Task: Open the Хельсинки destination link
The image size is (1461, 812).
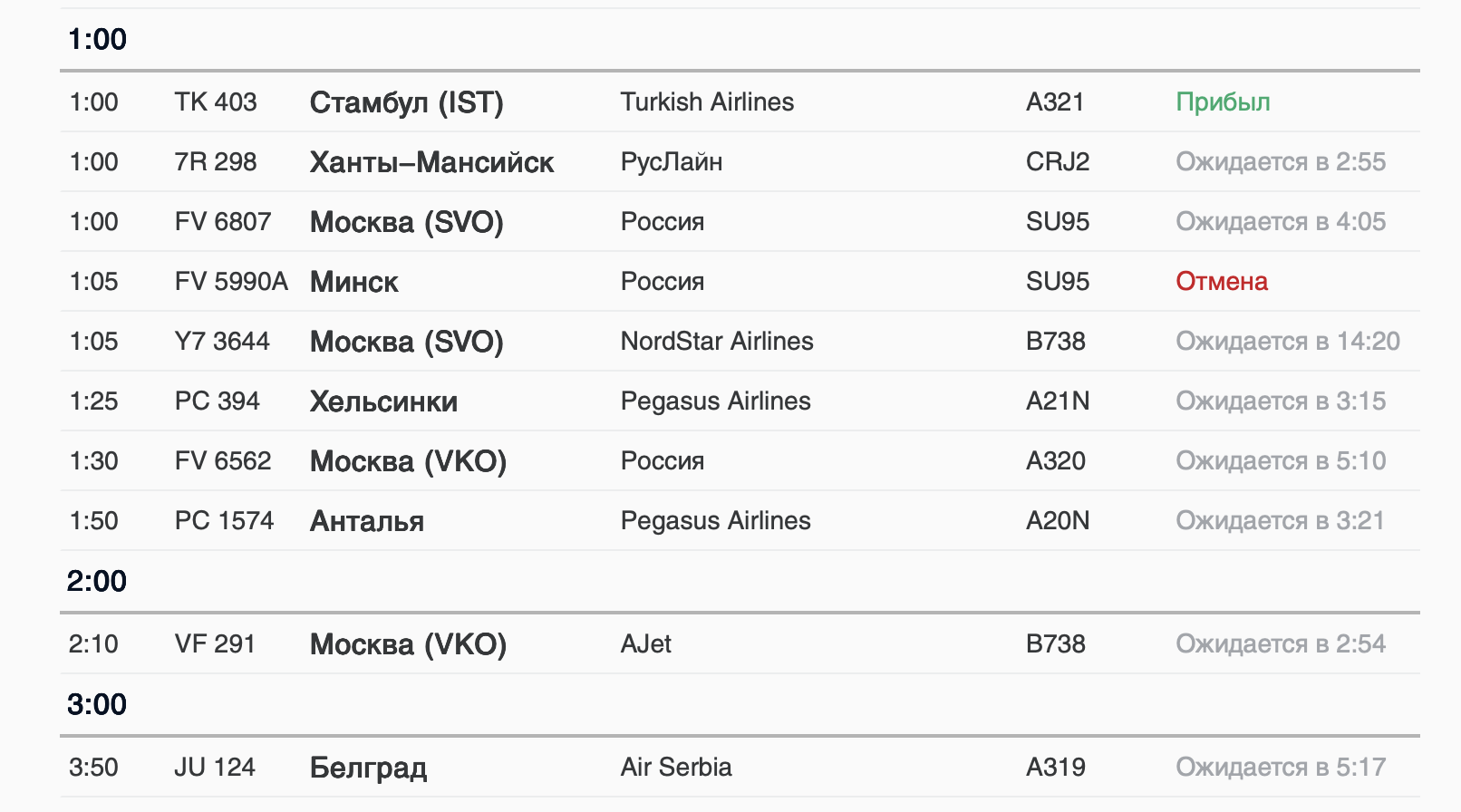Action: [383, 401]
